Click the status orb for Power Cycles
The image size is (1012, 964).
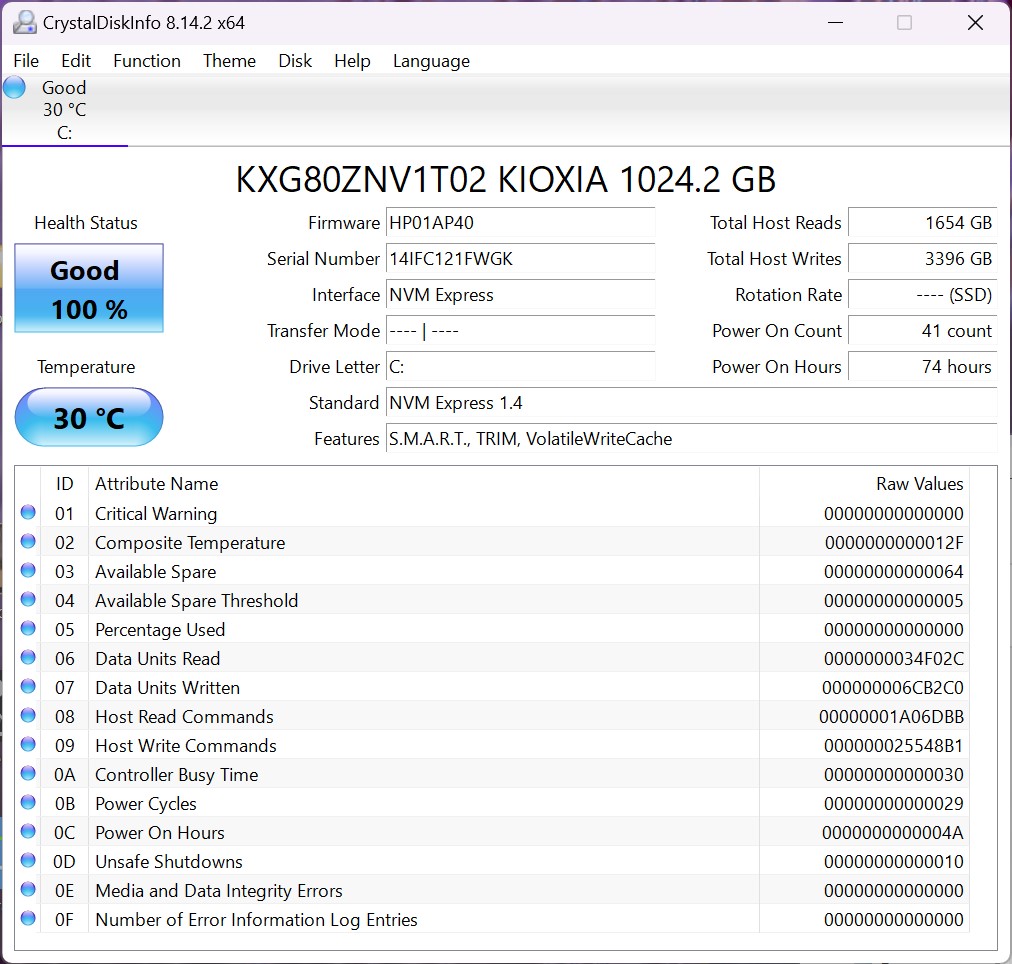[28, 803]
